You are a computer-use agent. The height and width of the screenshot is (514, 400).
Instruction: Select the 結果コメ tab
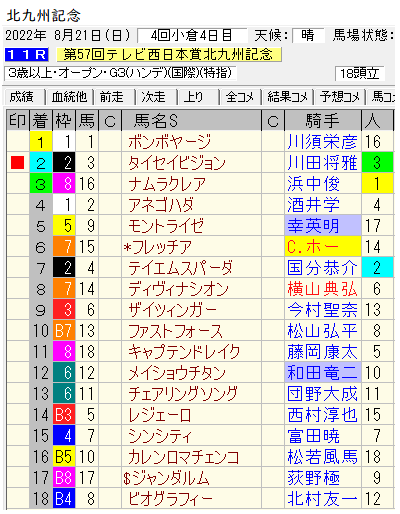(x=287, y=97)
